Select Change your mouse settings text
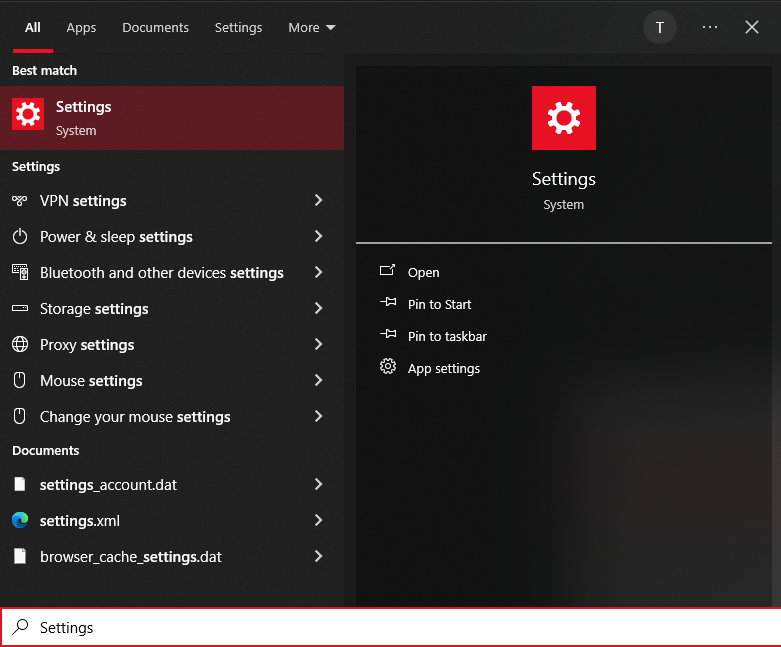781x647 pixels. (135, 416)
